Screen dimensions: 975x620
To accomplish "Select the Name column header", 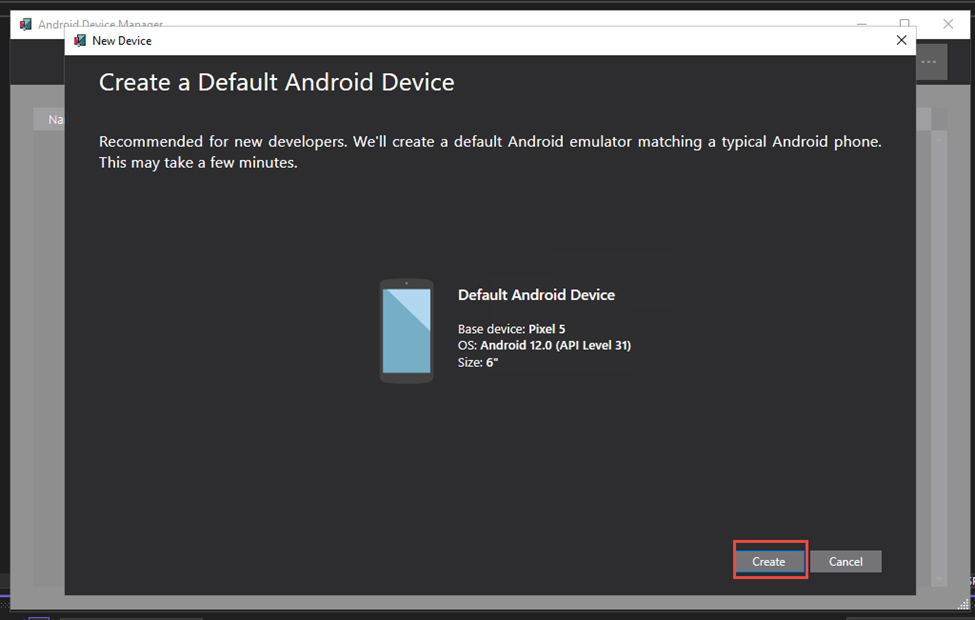I will pyautogui.click(x=55, y=119).
